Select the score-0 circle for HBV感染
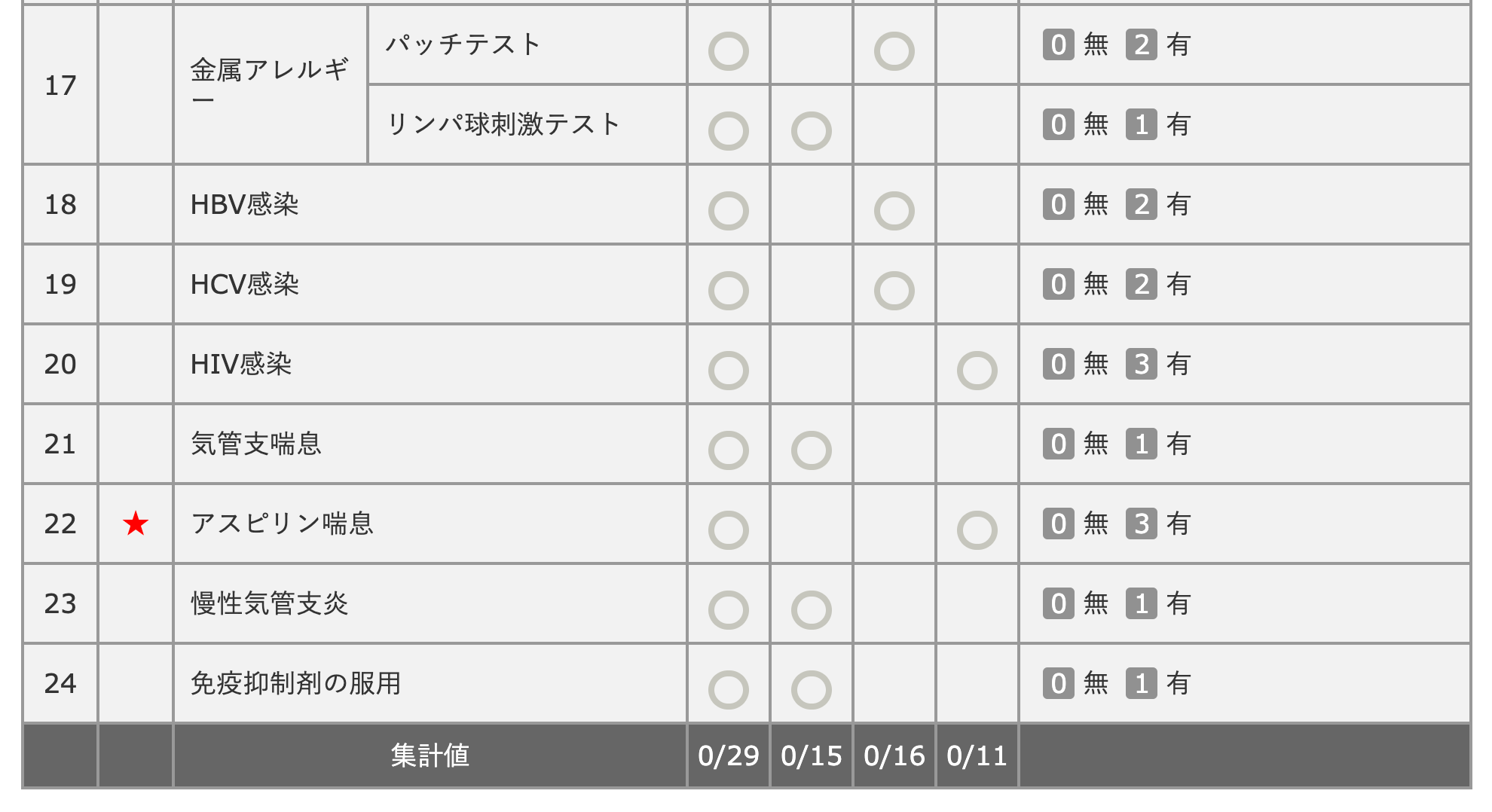1492x812 pixels. tap(728, 211)
